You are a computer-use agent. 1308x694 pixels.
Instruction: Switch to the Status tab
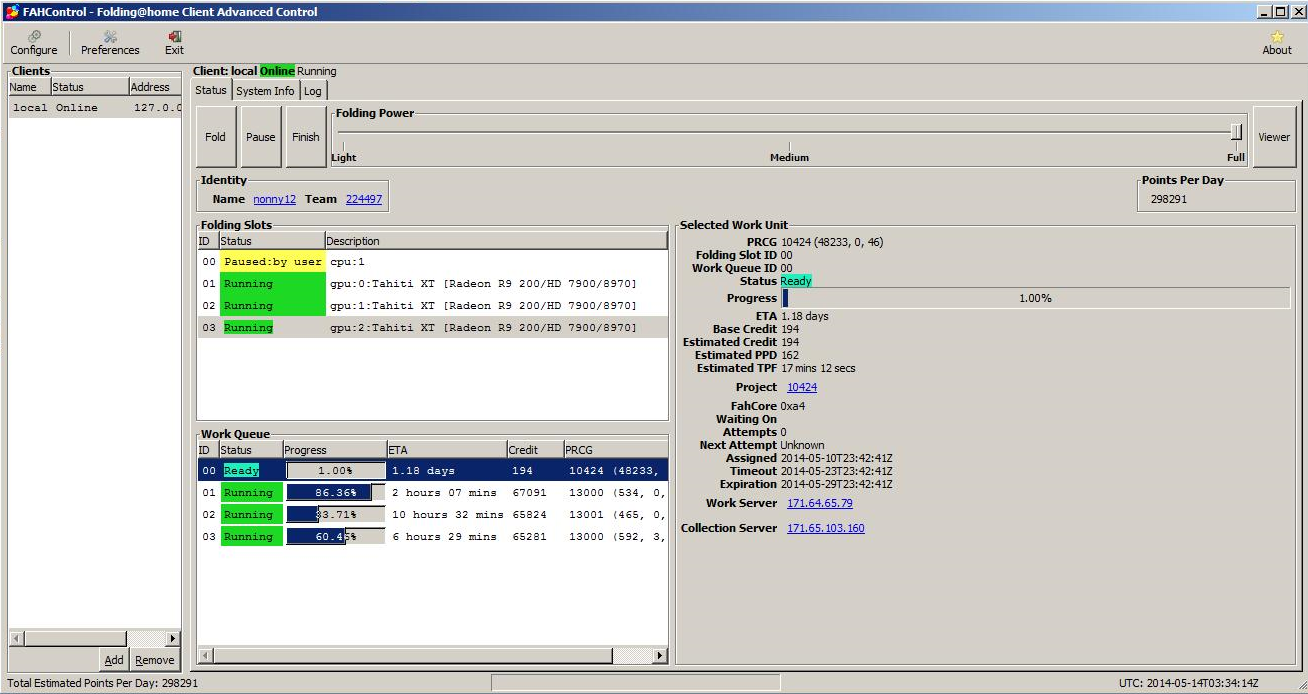tap(211, 90)
